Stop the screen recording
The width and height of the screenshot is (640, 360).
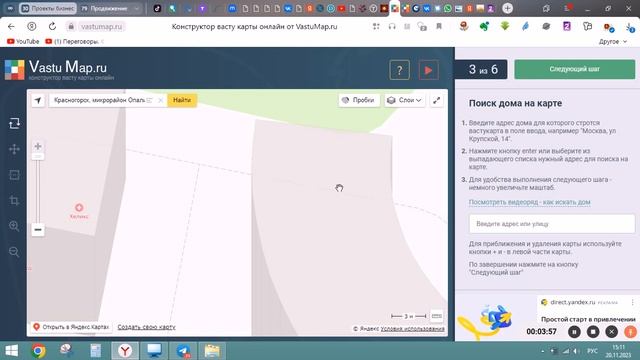(593, 332)
